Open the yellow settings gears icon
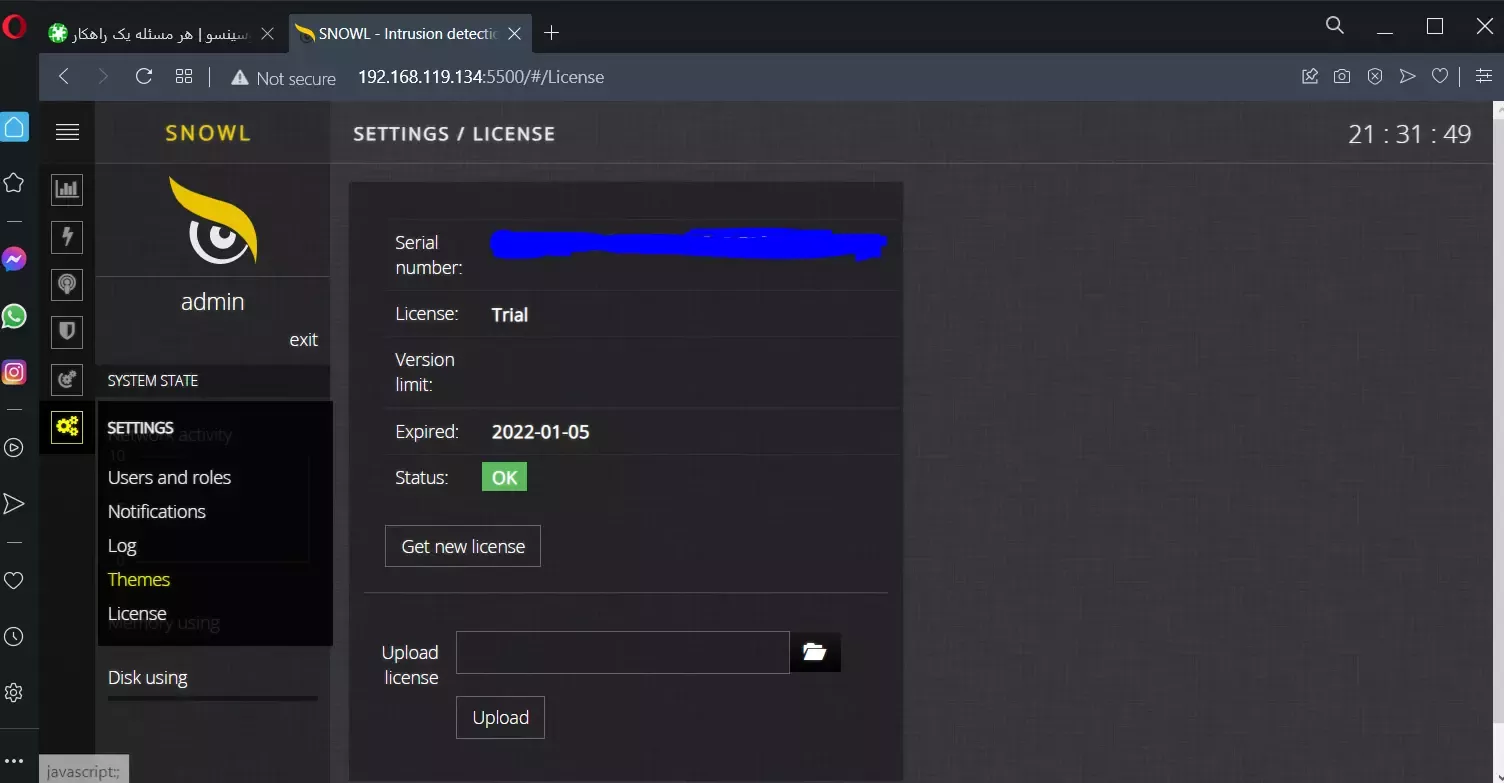This screenshot has width=1504, height=783. tap(67, 427)
